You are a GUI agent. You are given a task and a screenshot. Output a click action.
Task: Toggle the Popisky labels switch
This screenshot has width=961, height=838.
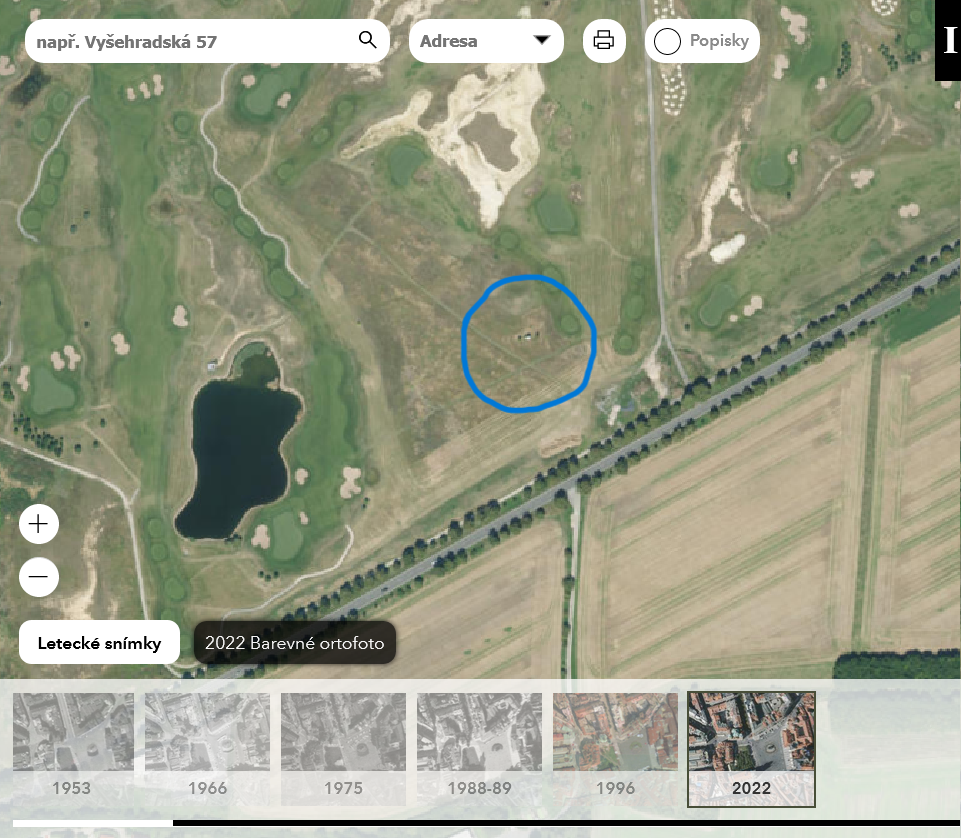(702, 41)
